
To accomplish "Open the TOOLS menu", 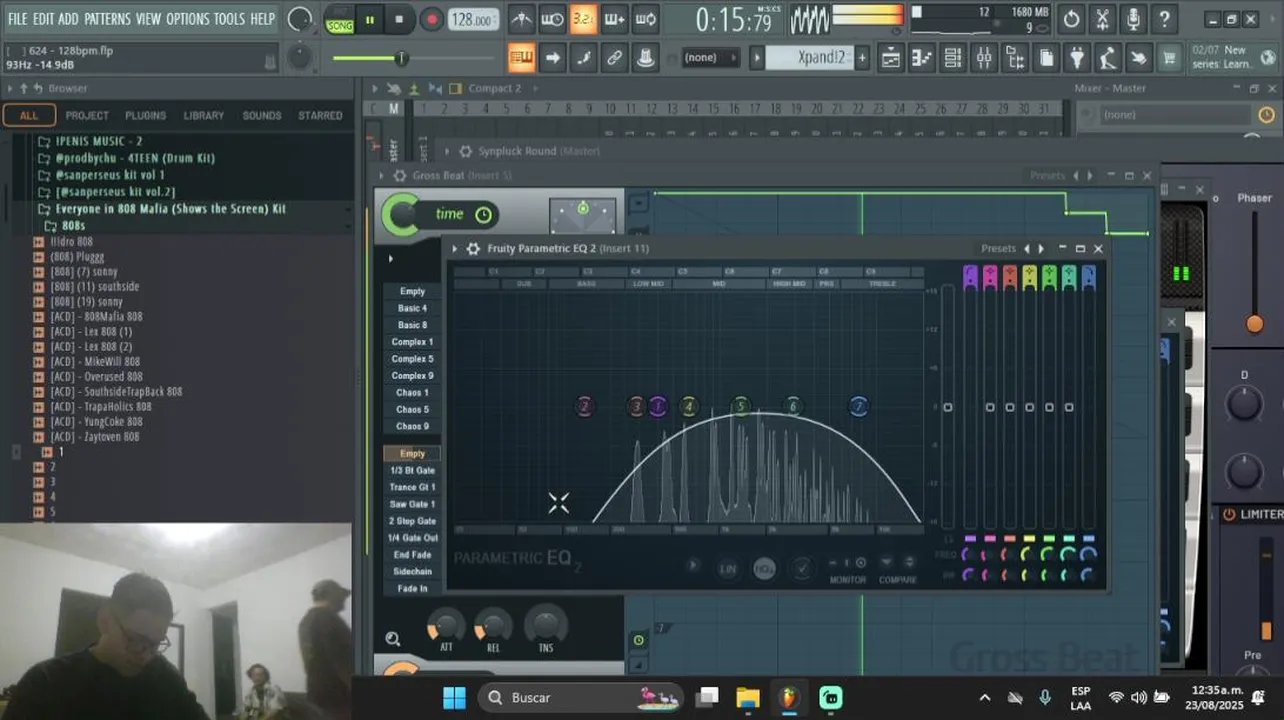I will [229, 19].
